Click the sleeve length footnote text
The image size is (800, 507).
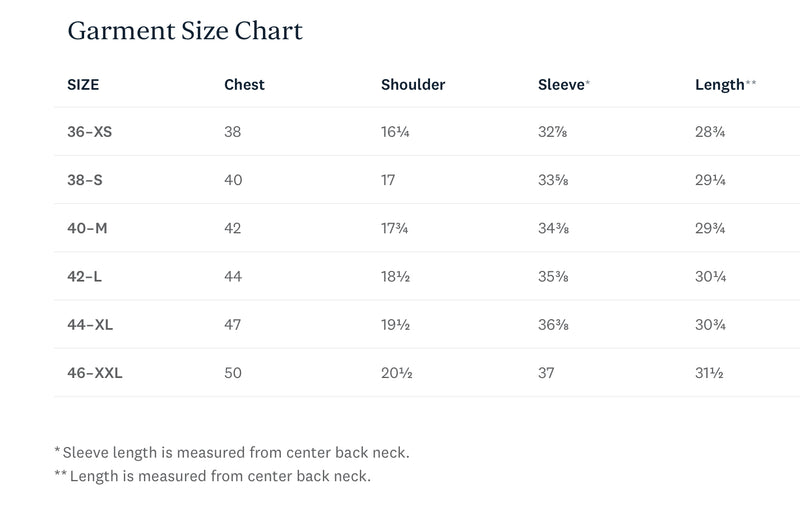click(x=232, y=452)
